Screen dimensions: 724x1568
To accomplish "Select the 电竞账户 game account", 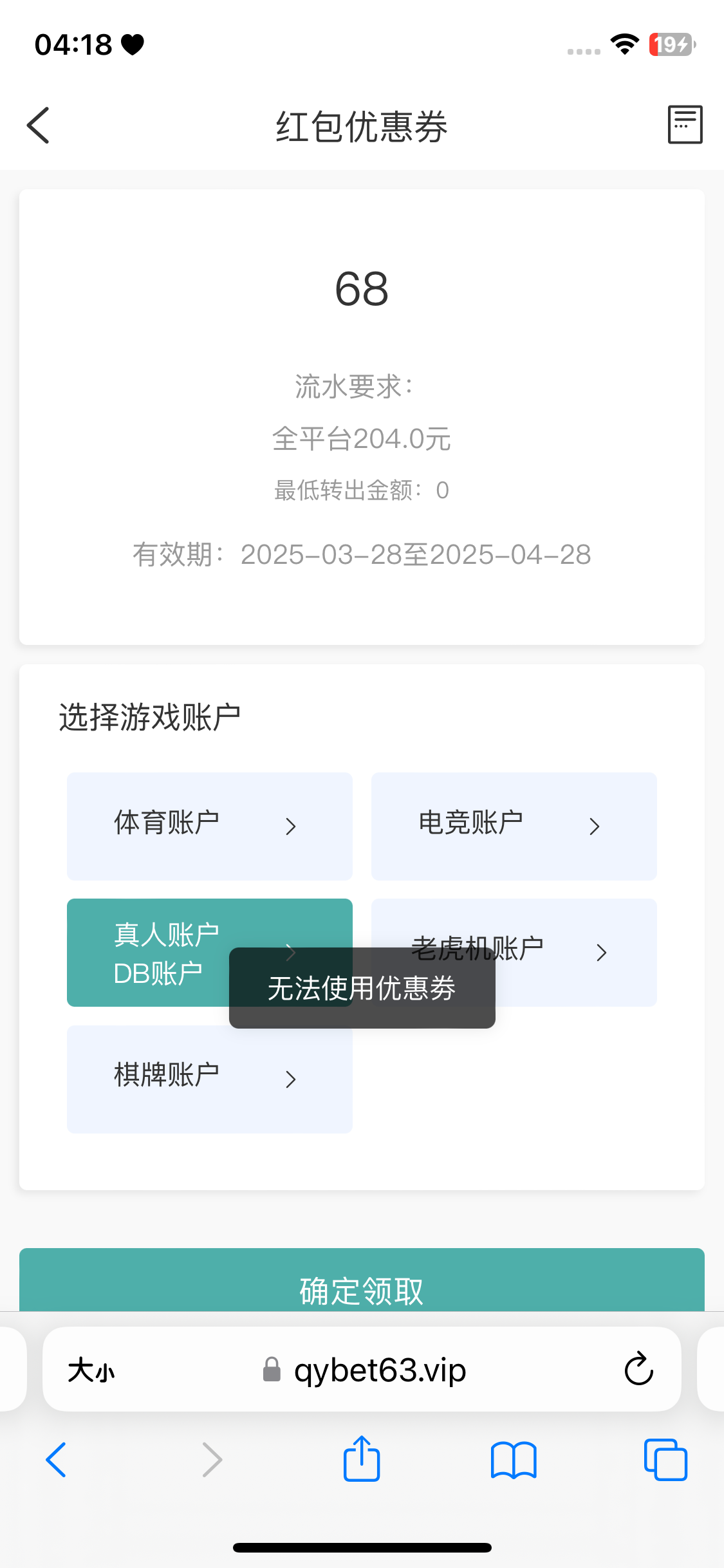I will point(471,825).
